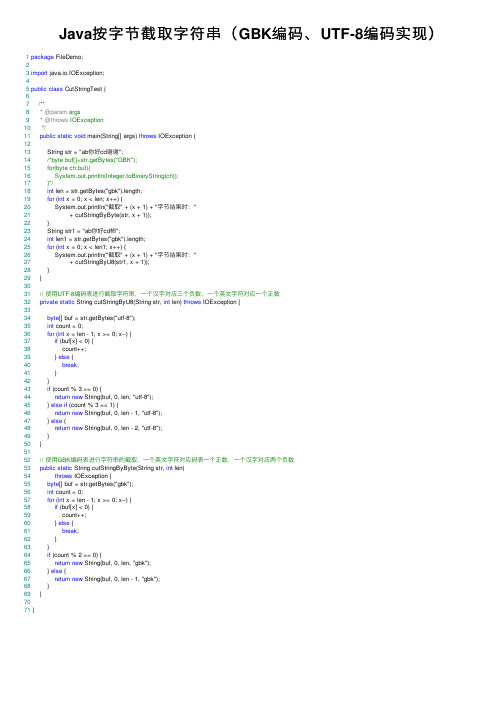
Task: Click the green GBK comment on line 52
Action: (x=167, y=460)
